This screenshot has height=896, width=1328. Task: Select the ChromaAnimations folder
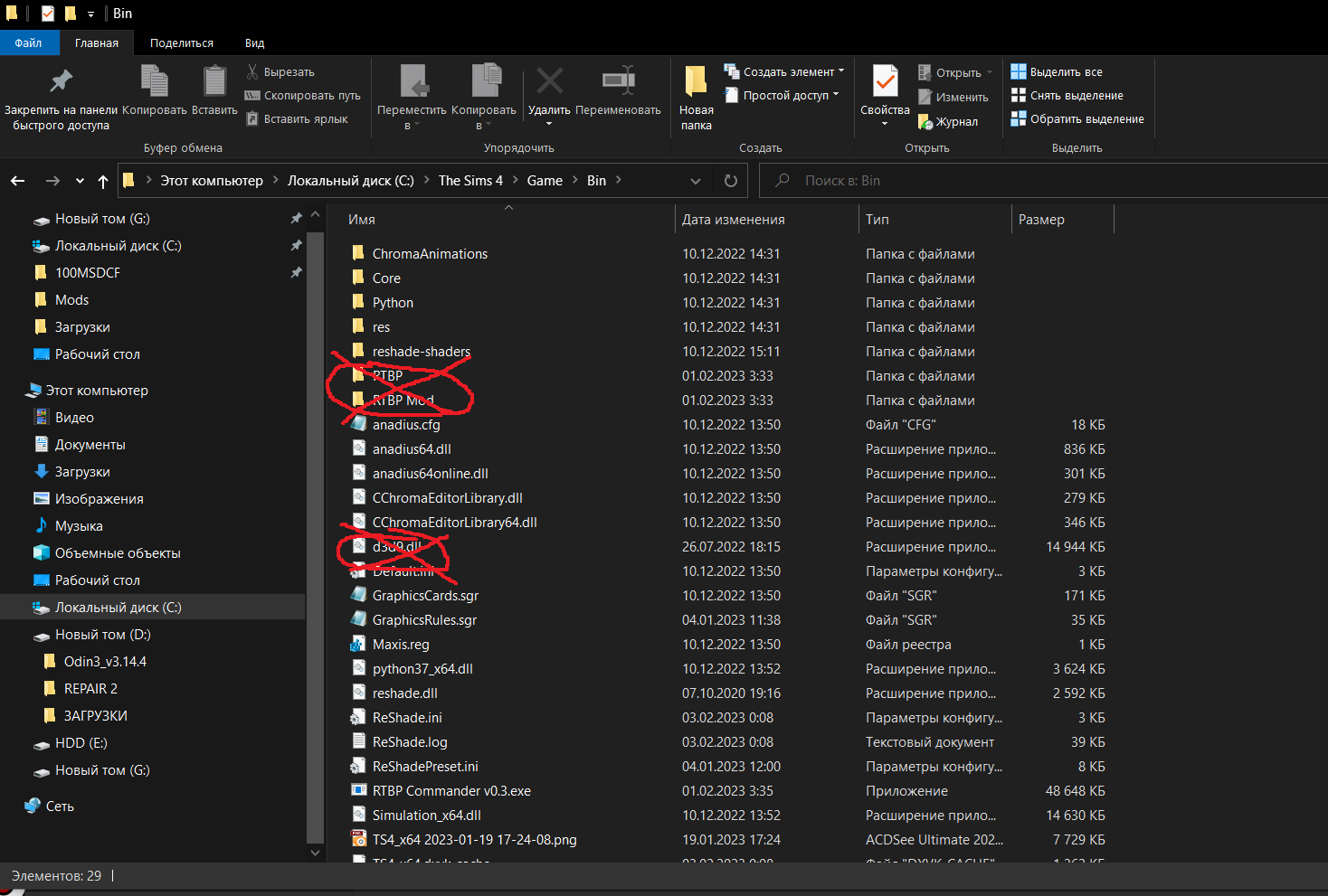click(430, 254)
